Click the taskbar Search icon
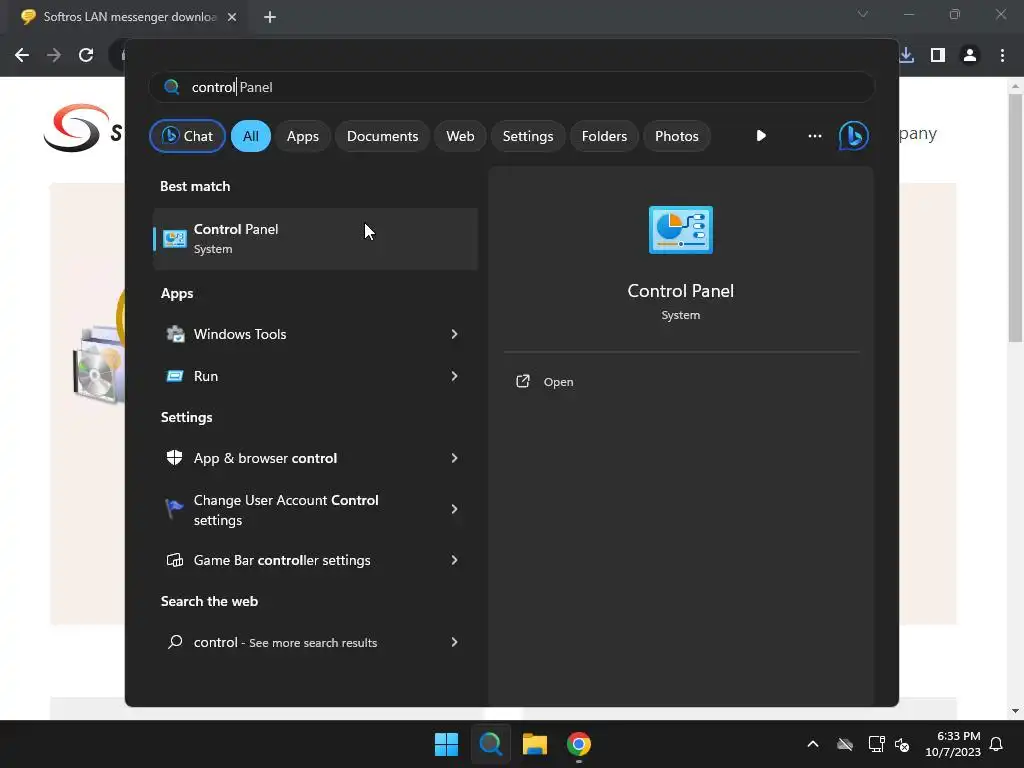 pos(490,744)
